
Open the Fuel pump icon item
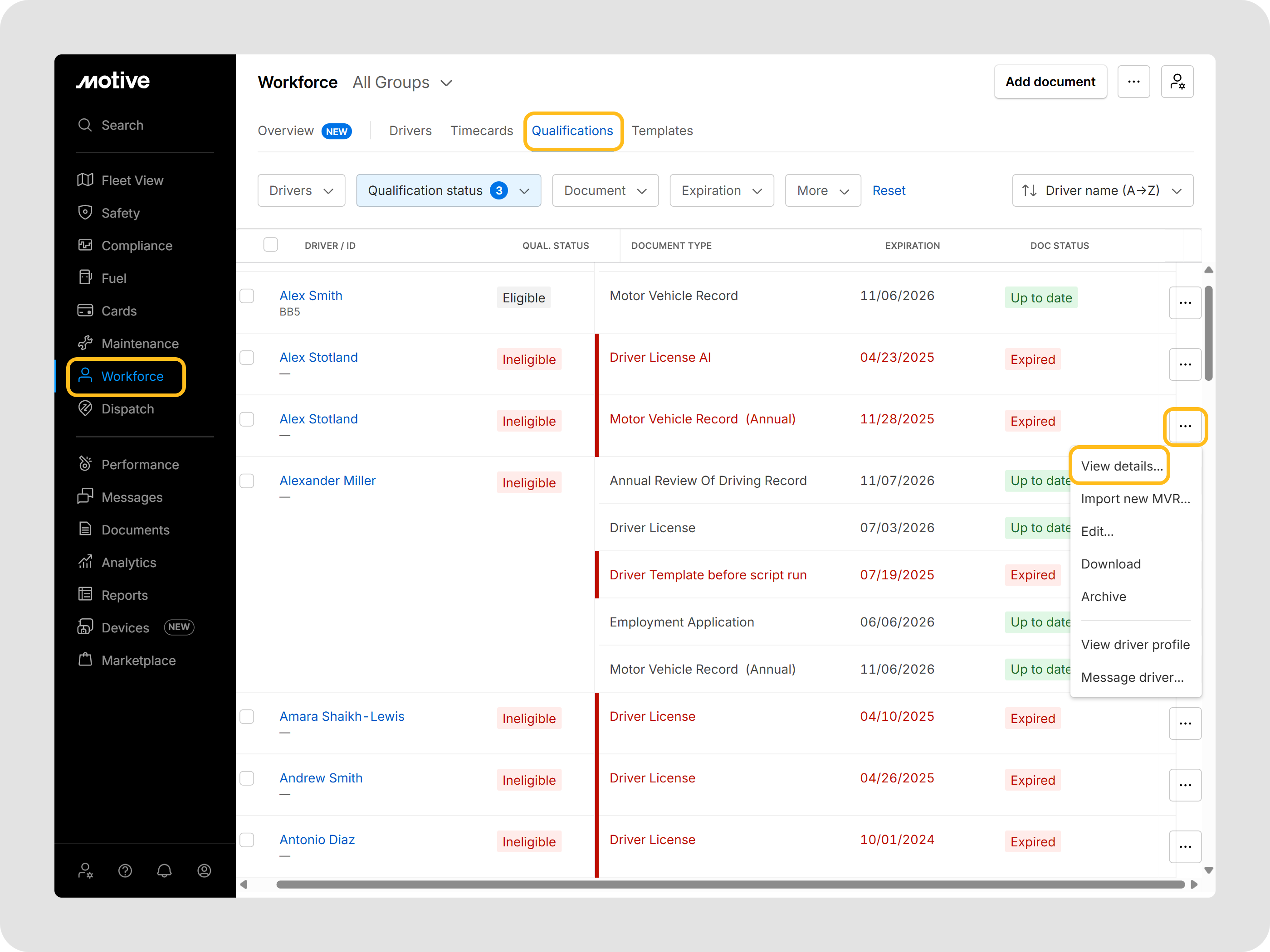tap(85, 278)
